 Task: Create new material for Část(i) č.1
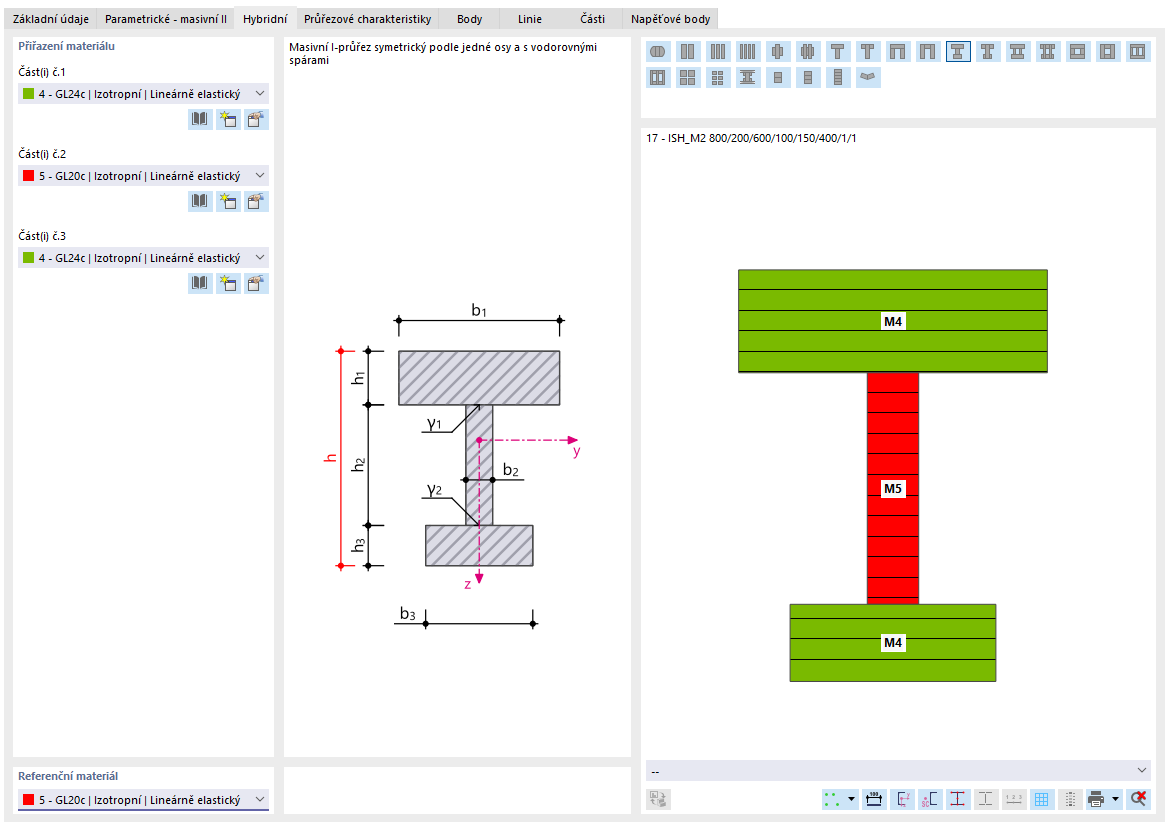click(x=228, y=119)
